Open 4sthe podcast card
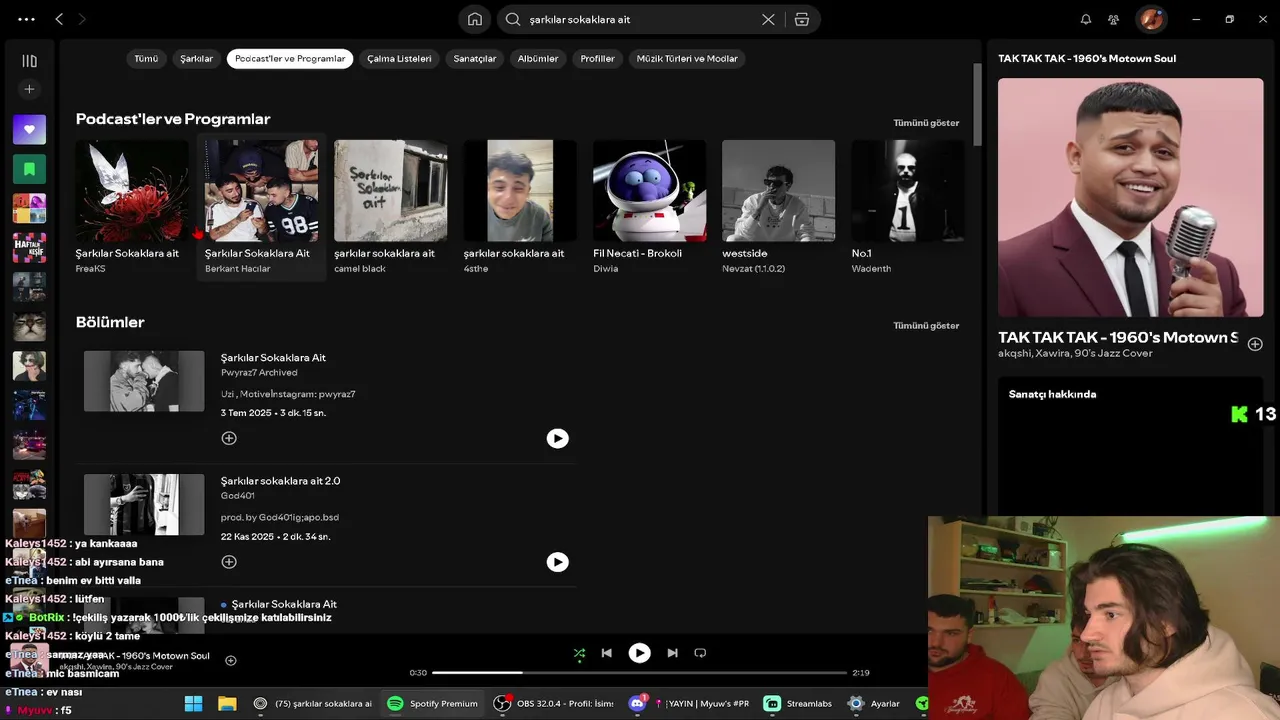 (520, 207)
